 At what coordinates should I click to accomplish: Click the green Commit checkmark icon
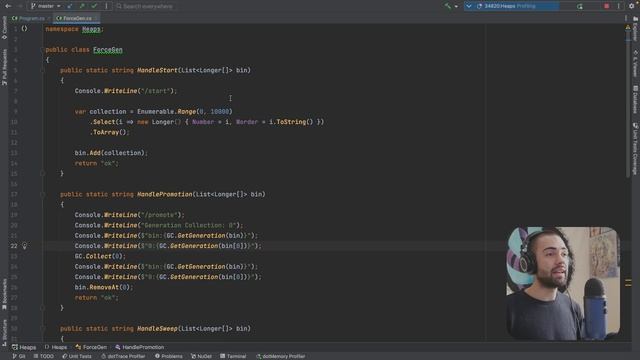pos(94,6)
